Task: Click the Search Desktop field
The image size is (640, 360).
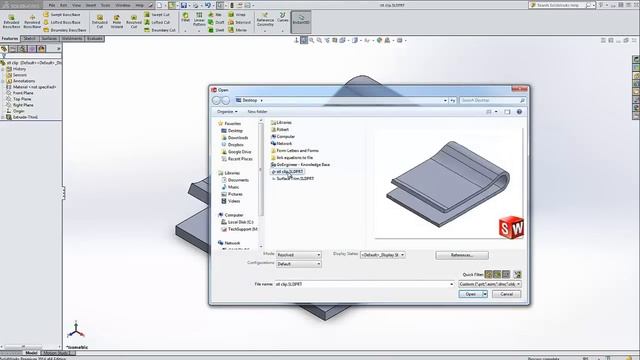Action: pyautogui.click(x=493, y=100)
